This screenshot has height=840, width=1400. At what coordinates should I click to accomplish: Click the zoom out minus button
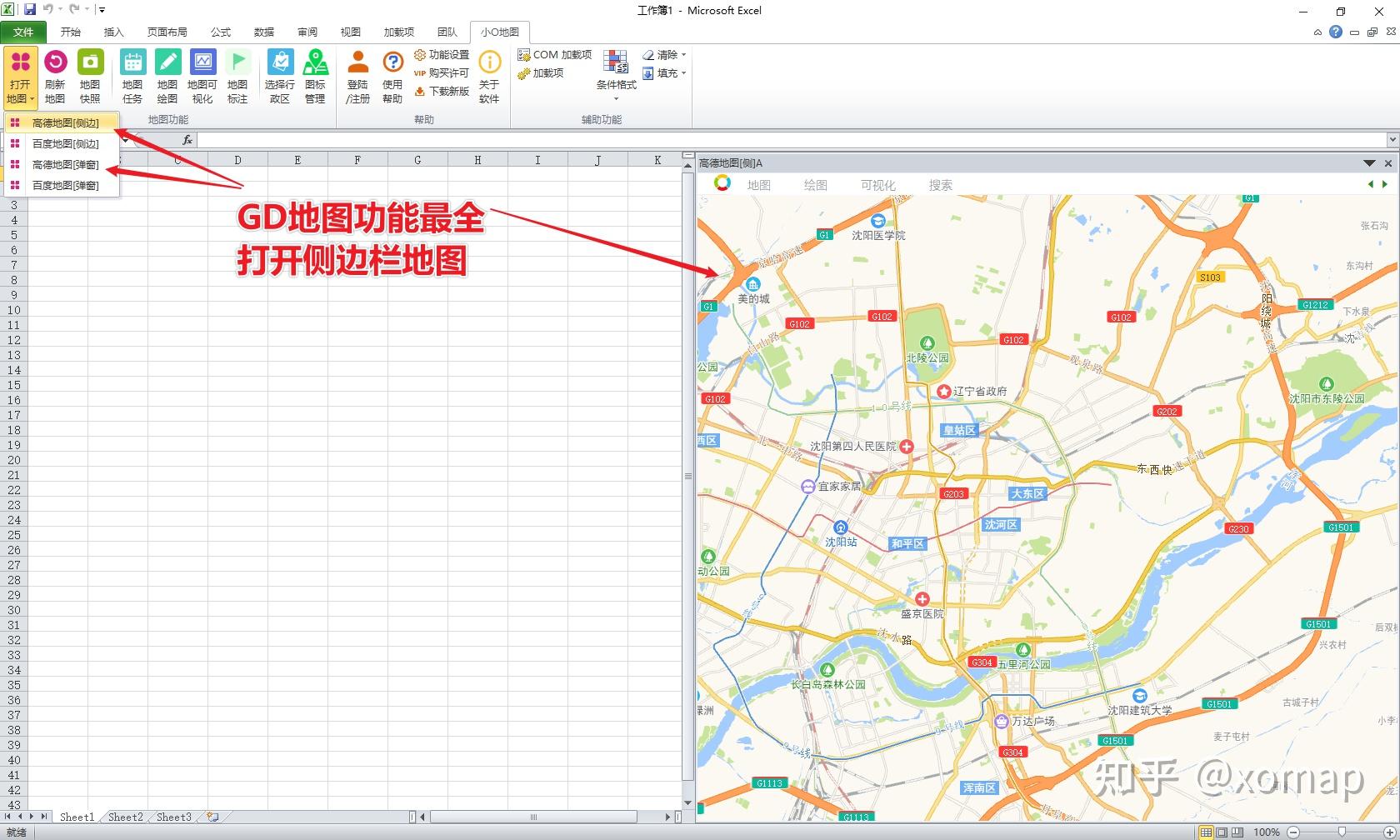point(1293,832)
